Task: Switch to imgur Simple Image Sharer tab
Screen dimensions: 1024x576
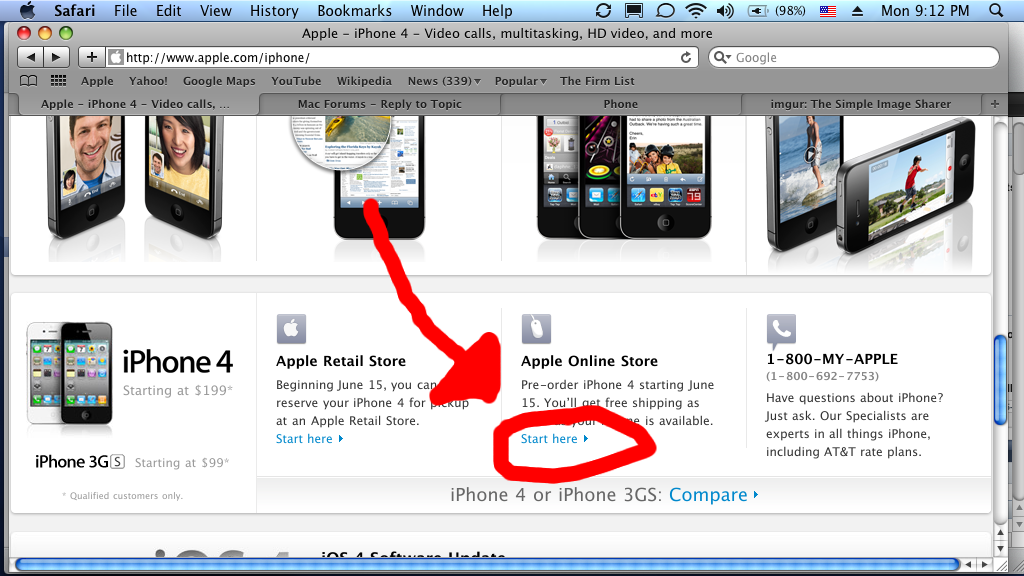Action: (861, 104)
